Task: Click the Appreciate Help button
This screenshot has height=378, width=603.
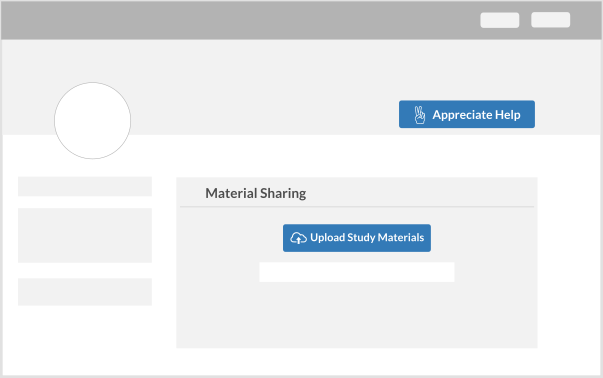Action: click(466, 114)
